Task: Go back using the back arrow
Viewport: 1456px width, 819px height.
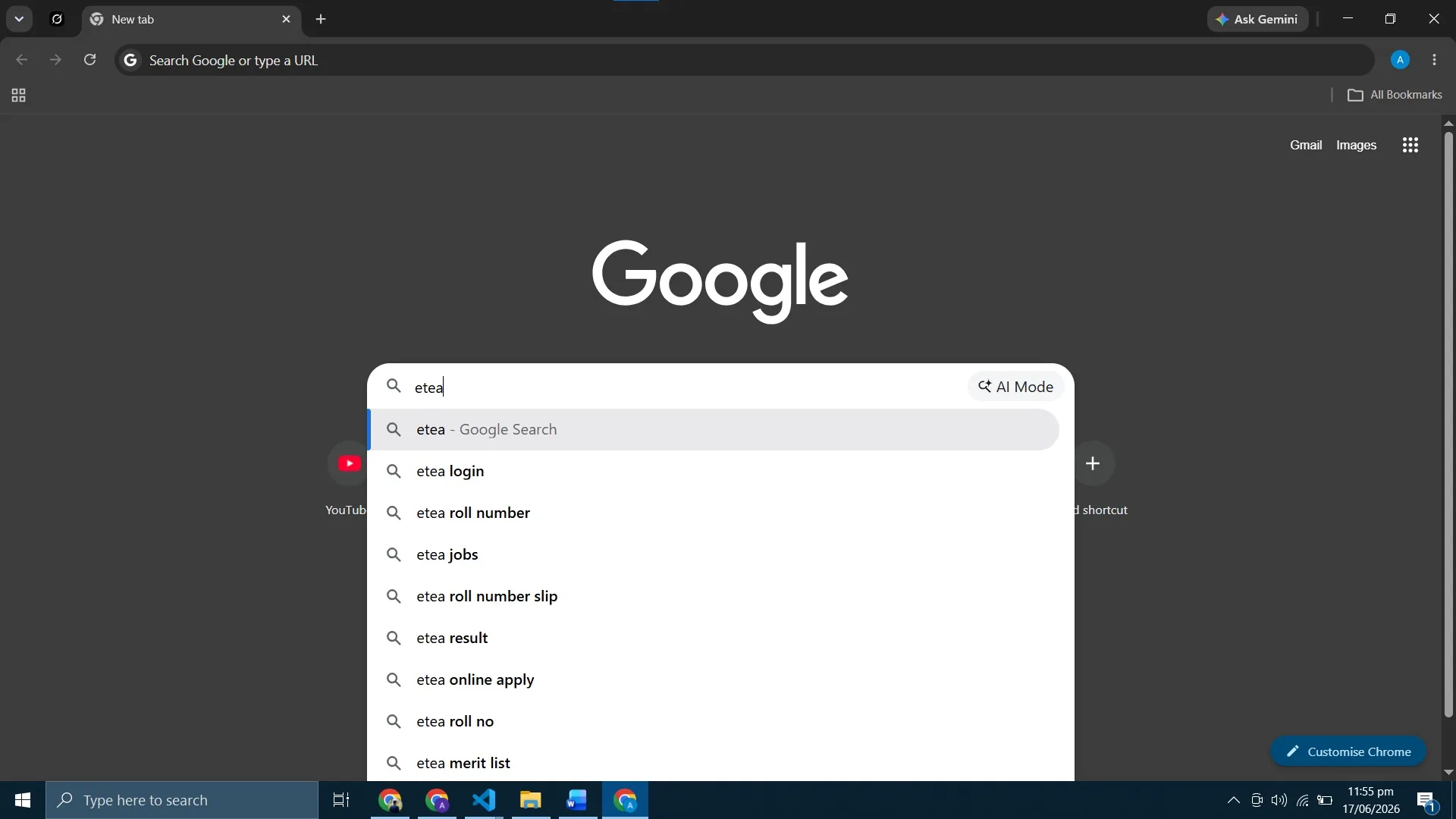Action: pos(22,60)
